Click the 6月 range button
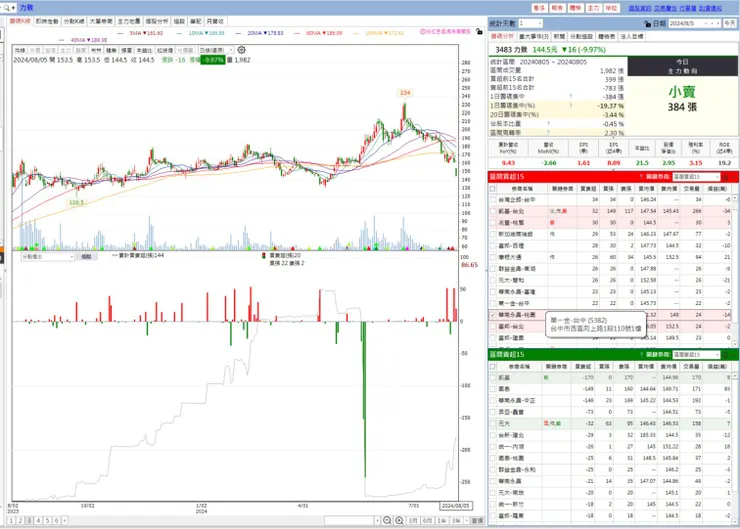The image size is (740, 529). 427,520
